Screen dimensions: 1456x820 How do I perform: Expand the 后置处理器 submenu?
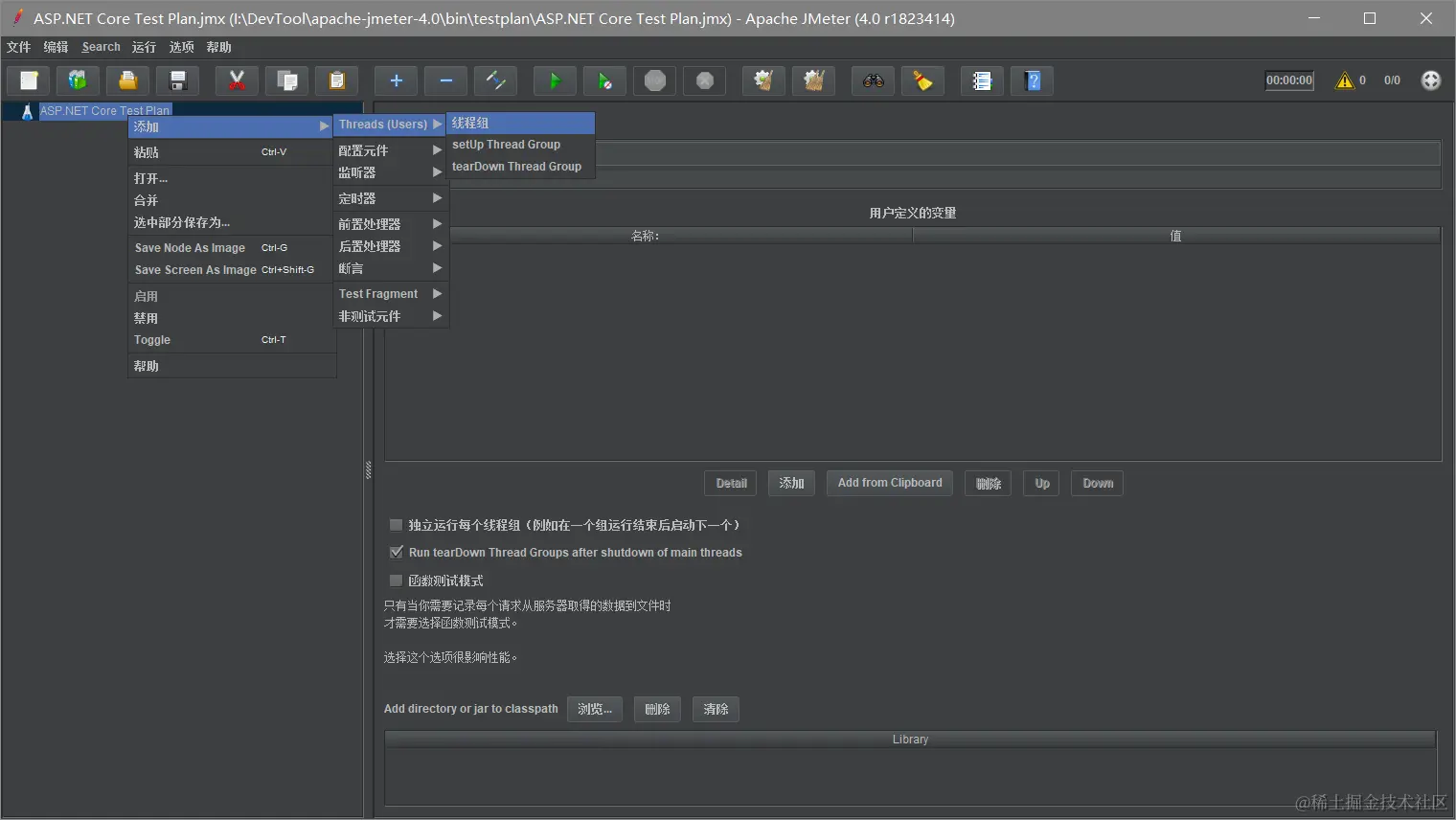(390, 246)
